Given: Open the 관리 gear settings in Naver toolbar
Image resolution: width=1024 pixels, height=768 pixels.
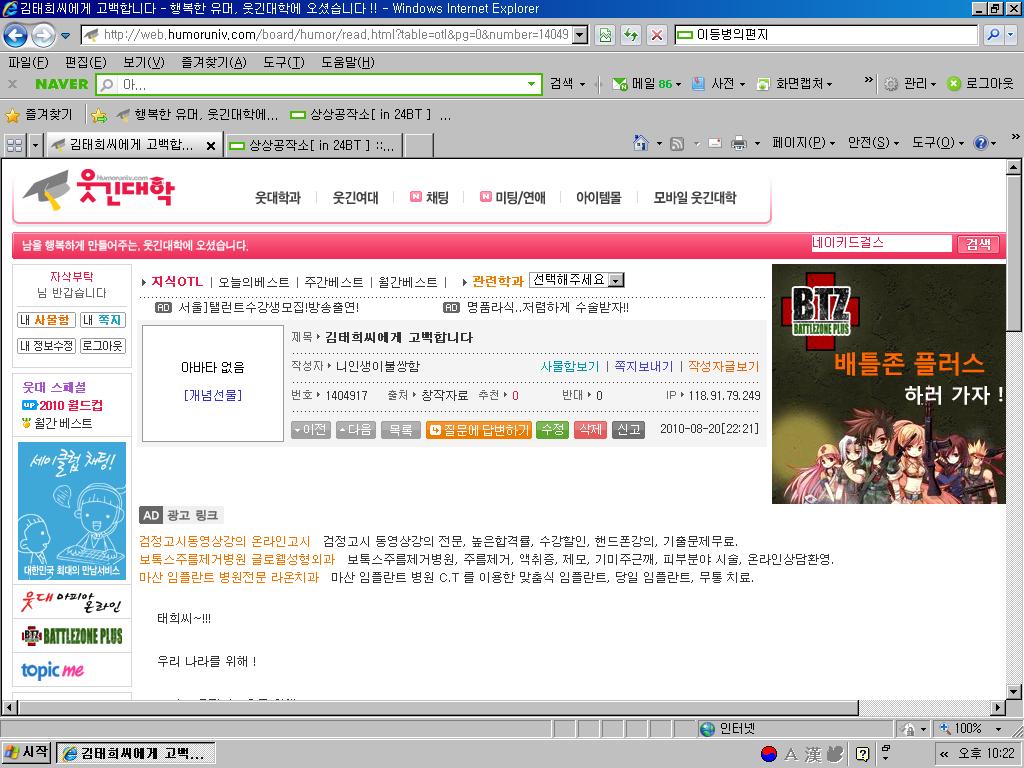Looking at the screenshot, I should click(x=910, y=84).
